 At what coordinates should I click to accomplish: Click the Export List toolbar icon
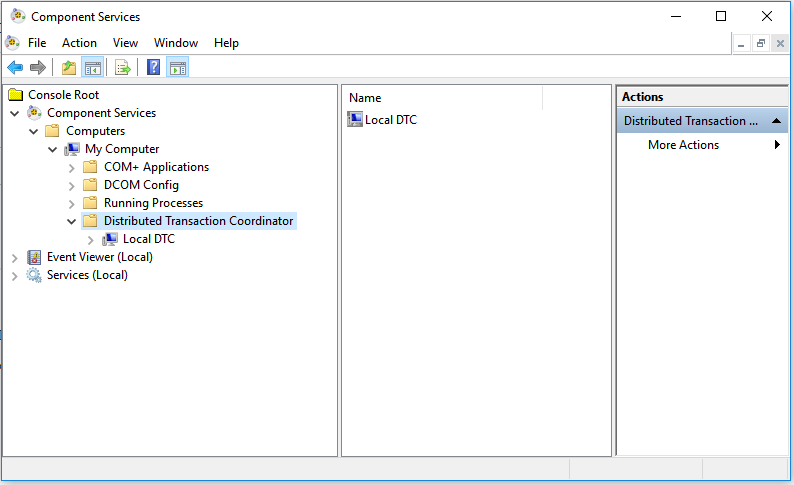tap(123, 67)
